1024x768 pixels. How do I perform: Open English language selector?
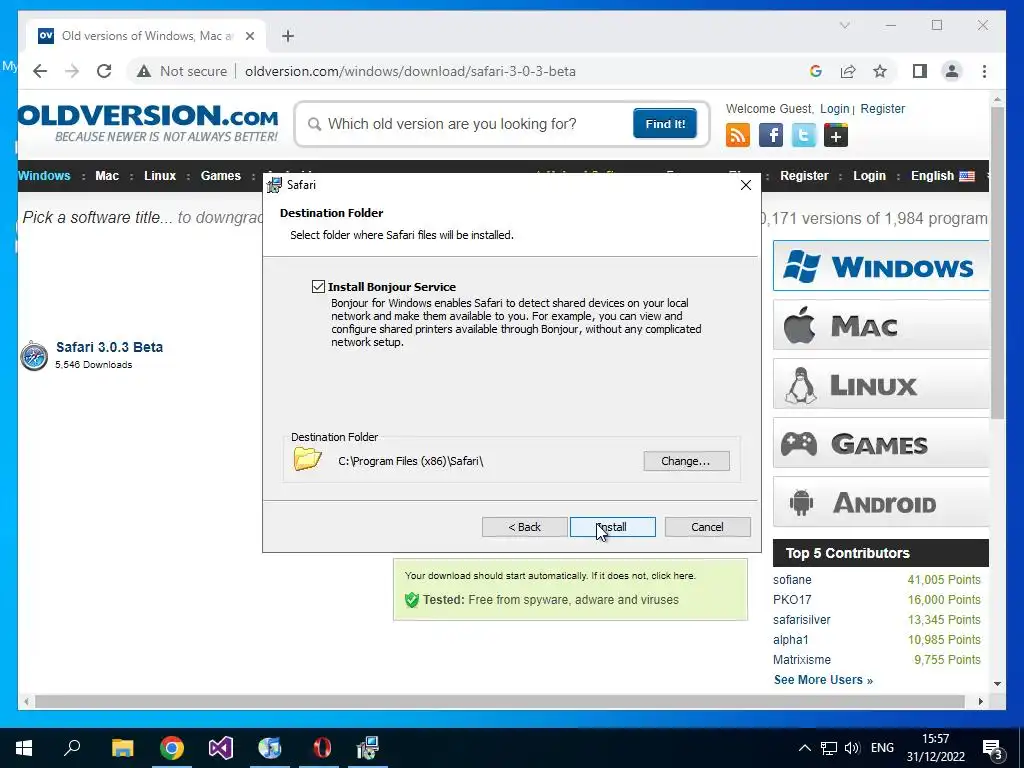tap(942, 176)
